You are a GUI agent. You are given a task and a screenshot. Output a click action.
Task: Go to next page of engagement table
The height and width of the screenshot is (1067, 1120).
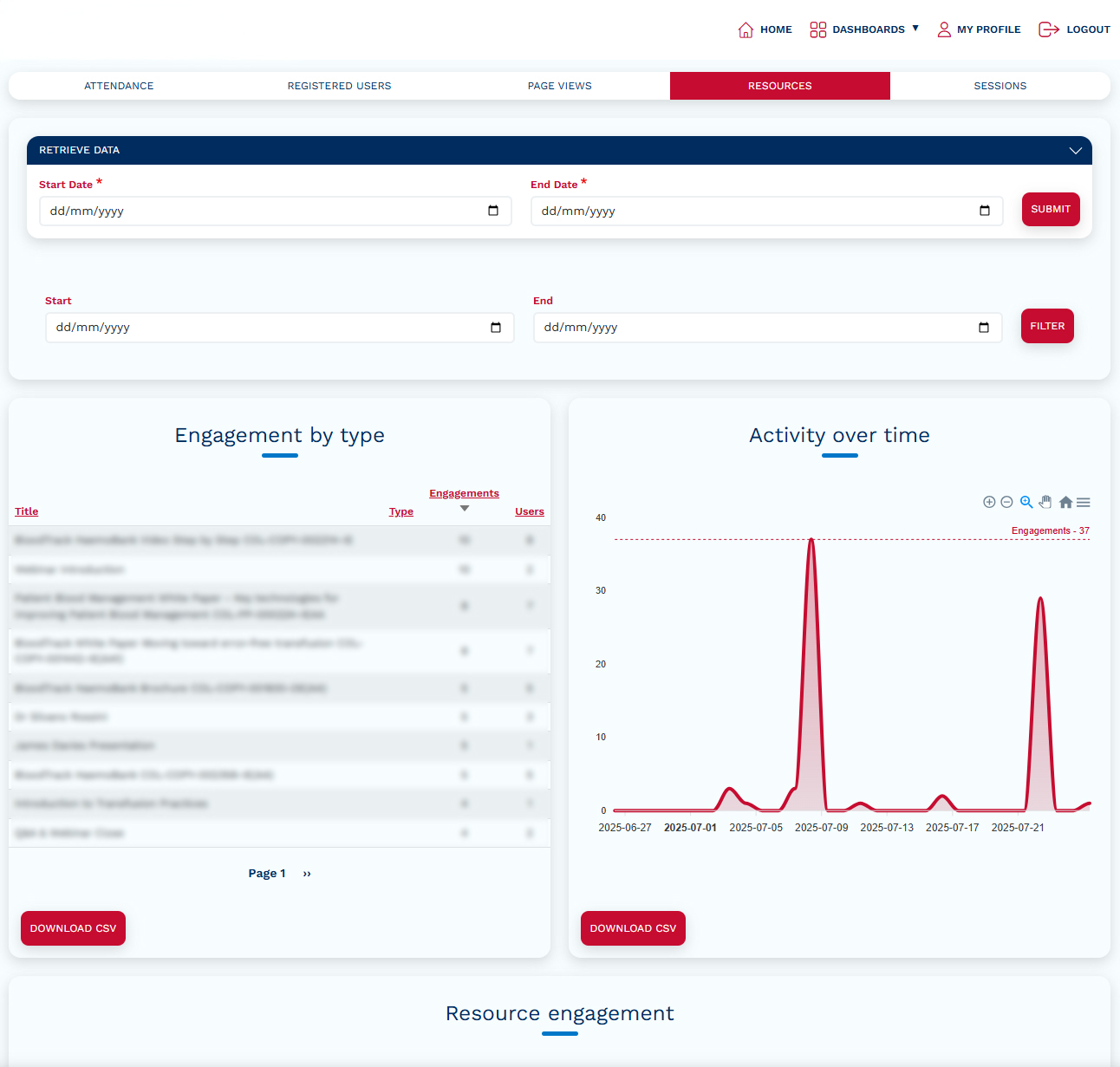click(307, 874)
